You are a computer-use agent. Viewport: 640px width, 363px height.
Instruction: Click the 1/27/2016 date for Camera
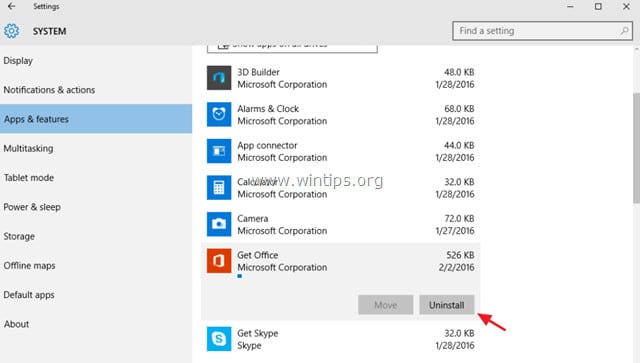click(x=455, y=231)
